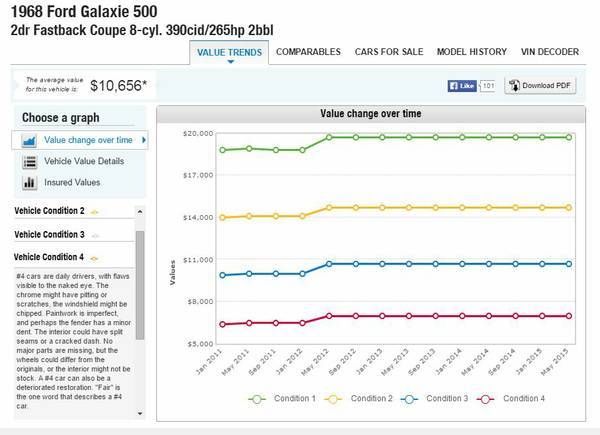
Task: Open the VIN Decoder tab
Action: point(549,52)
